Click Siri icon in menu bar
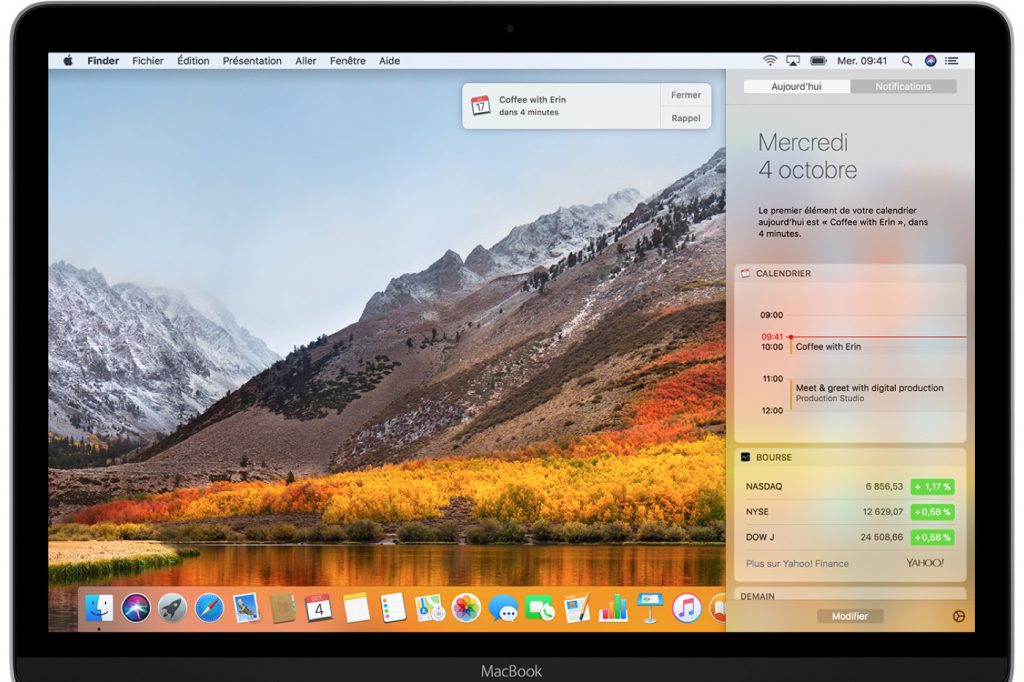Viewport: 1024px width, 682px height. click(x=931, y=61)
